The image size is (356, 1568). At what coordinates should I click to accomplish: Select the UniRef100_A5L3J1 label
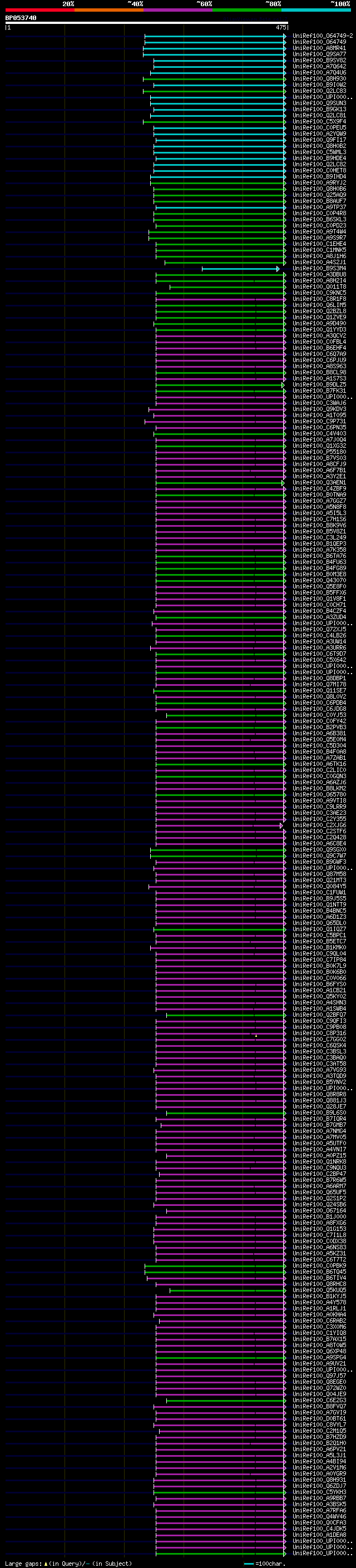319,1456
